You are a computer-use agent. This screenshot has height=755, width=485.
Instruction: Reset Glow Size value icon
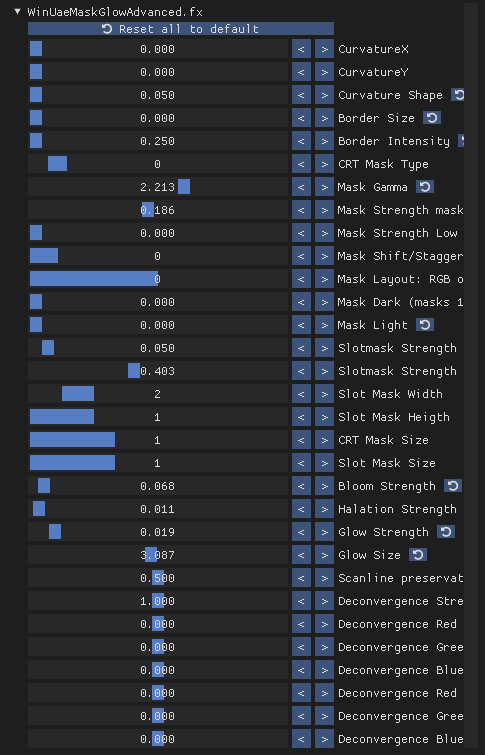point(418,555)
